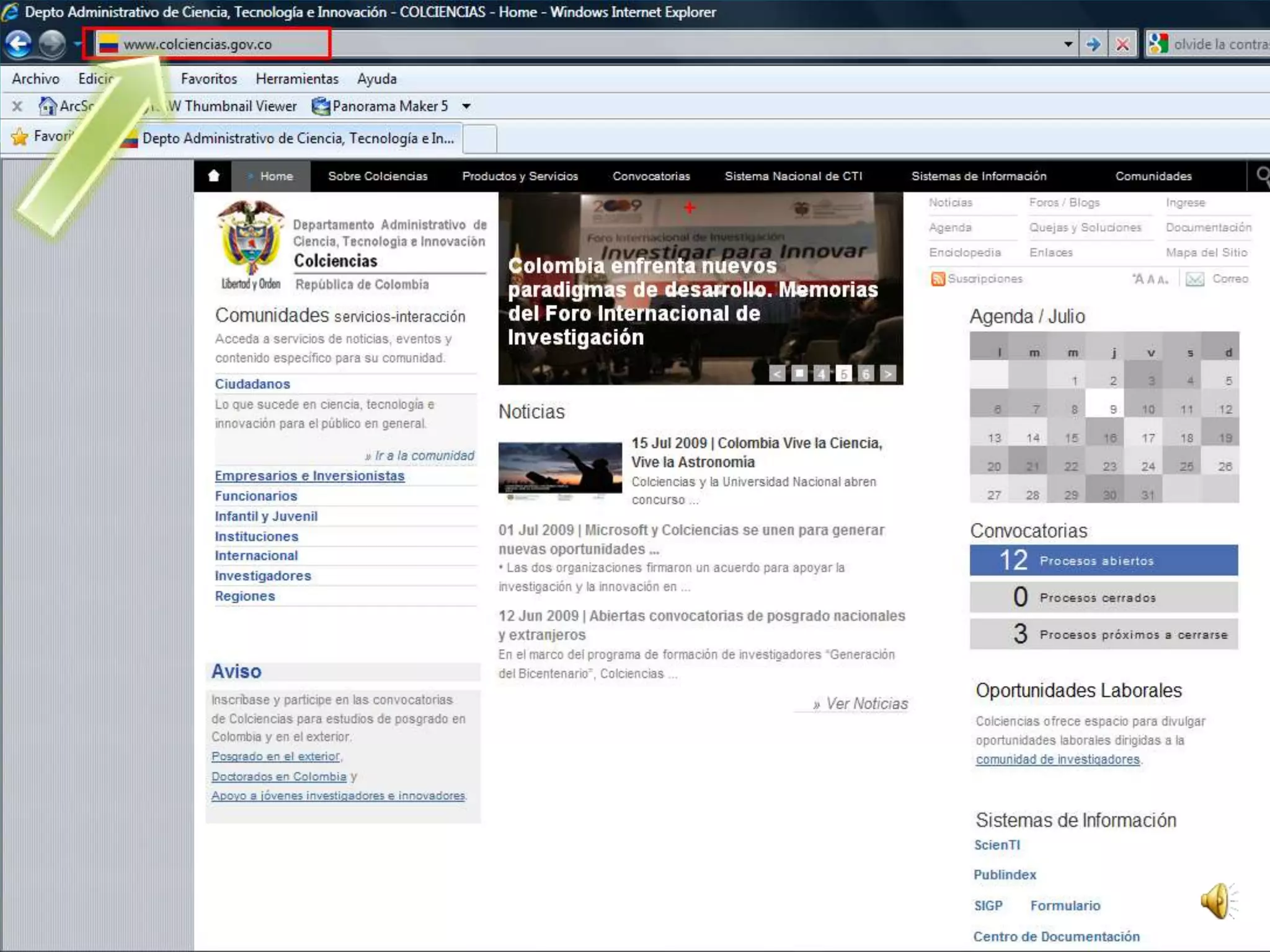Click the browser Back arrow button
The height and width of the screenshot is (952, 1270).
tap(19, 44)
